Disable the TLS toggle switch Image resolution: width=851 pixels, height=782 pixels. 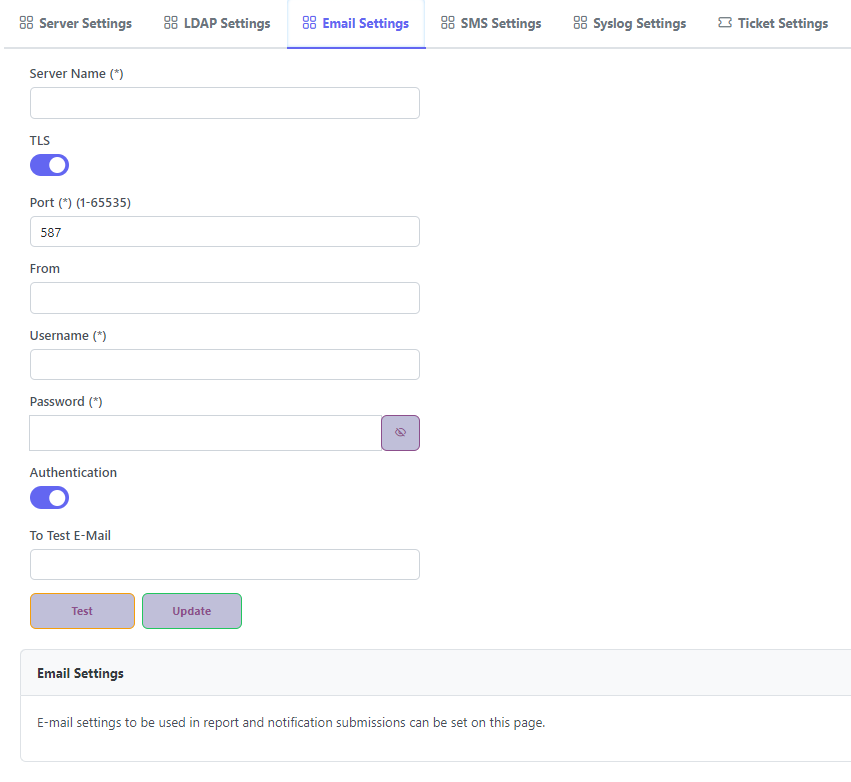[49, 165]
